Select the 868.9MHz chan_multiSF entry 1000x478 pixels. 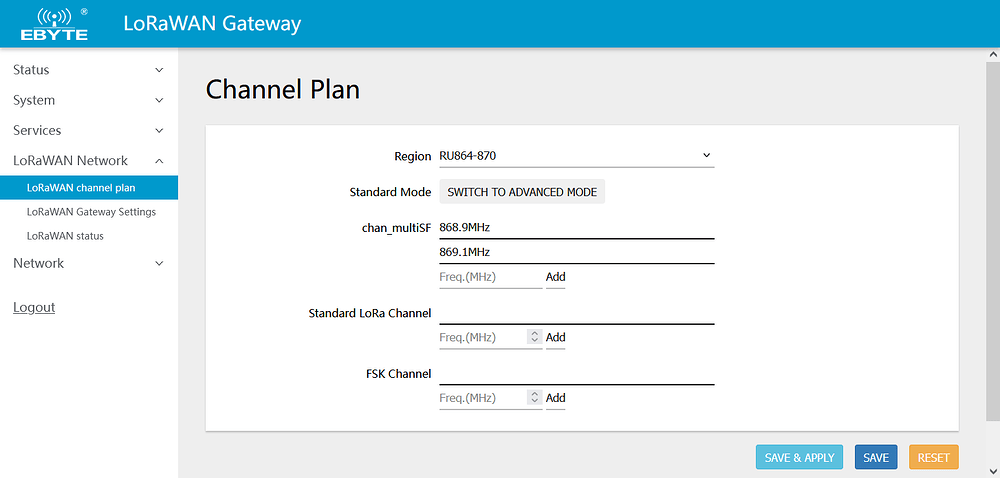coord(576,227)
